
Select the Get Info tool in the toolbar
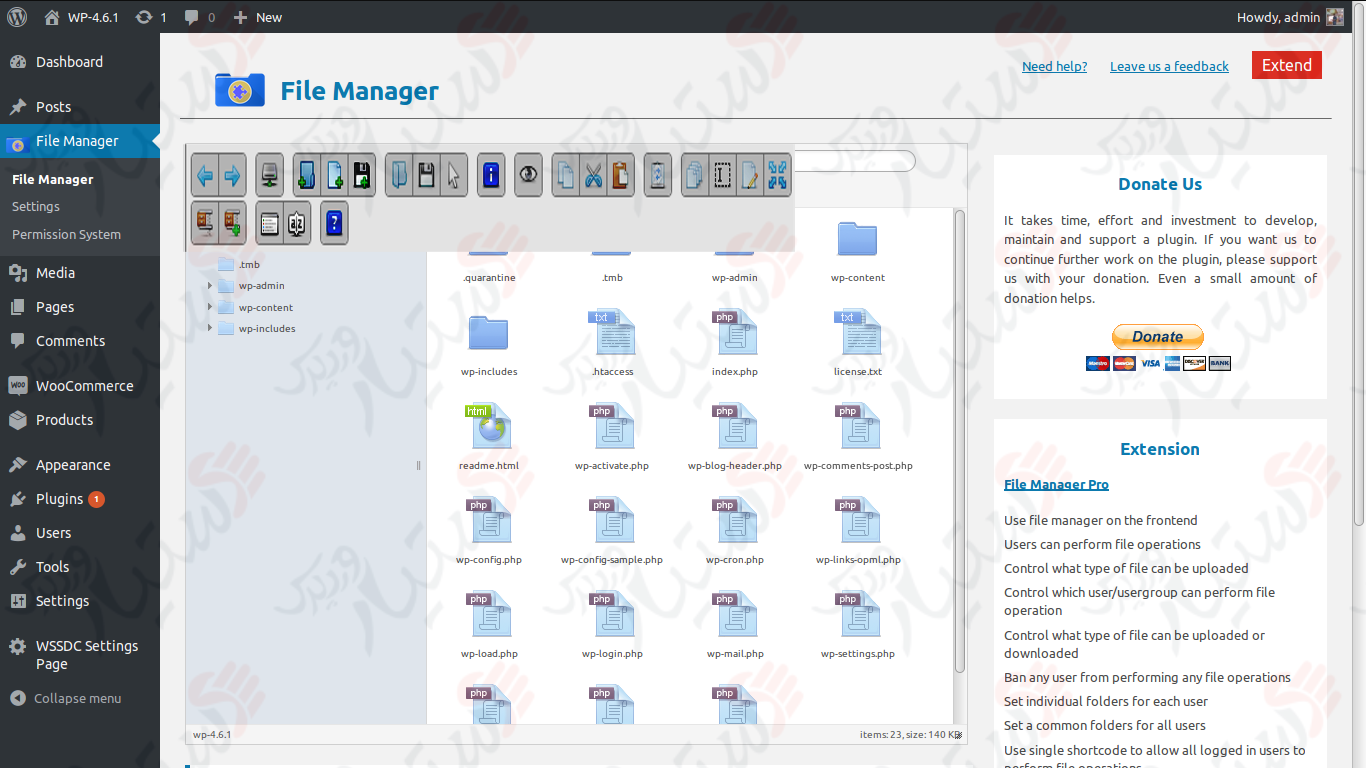click(490, 174)
